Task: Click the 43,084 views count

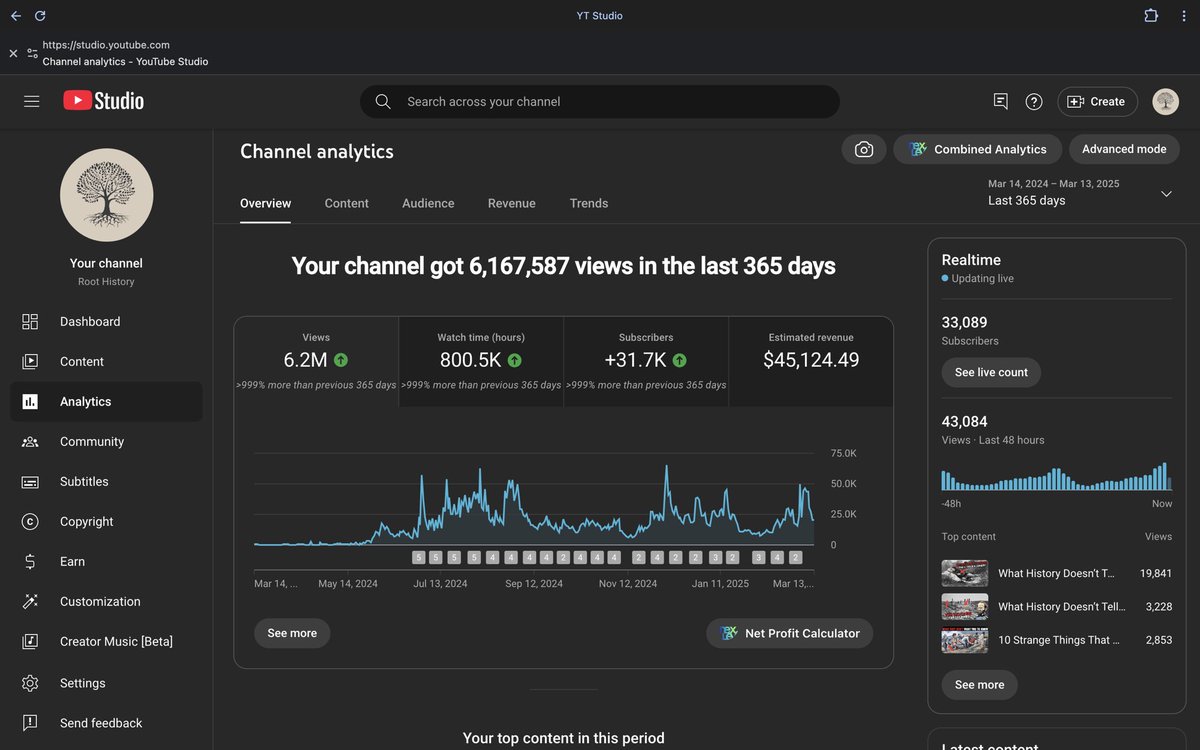Action: [x=964, y=422]
